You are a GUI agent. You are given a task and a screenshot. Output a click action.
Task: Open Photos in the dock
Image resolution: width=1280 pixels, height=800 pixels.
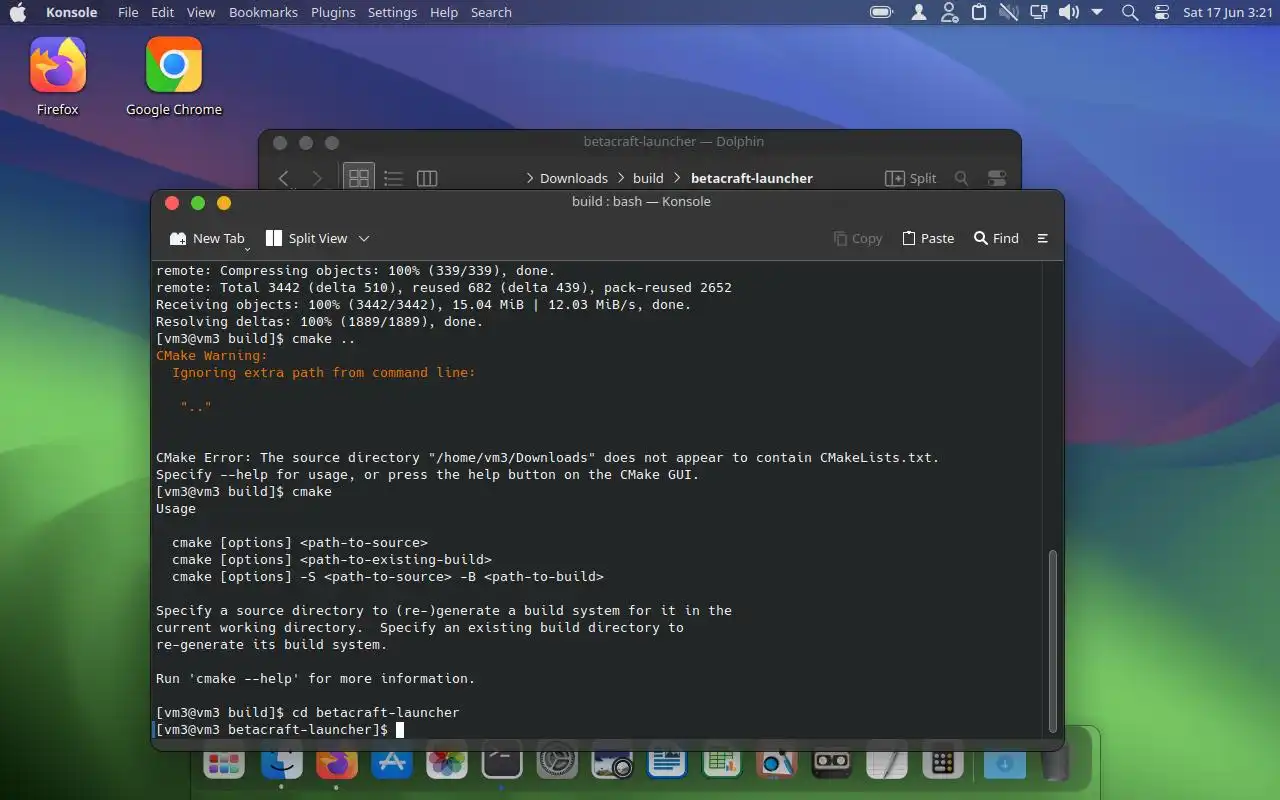click(x=447, y=763)
